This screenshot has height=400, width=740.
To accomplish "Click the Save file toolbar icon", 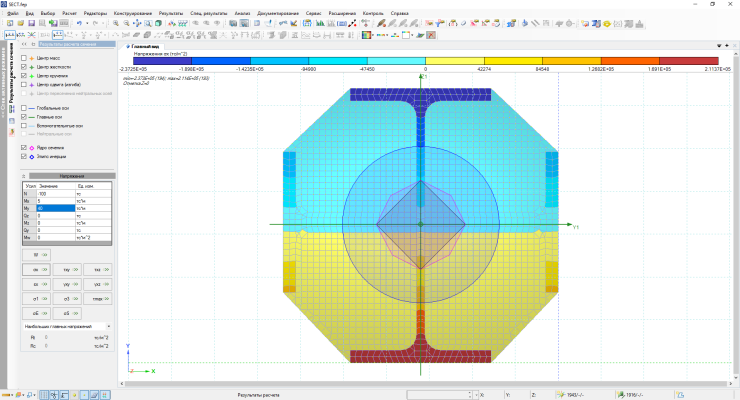I will (31, 22).
